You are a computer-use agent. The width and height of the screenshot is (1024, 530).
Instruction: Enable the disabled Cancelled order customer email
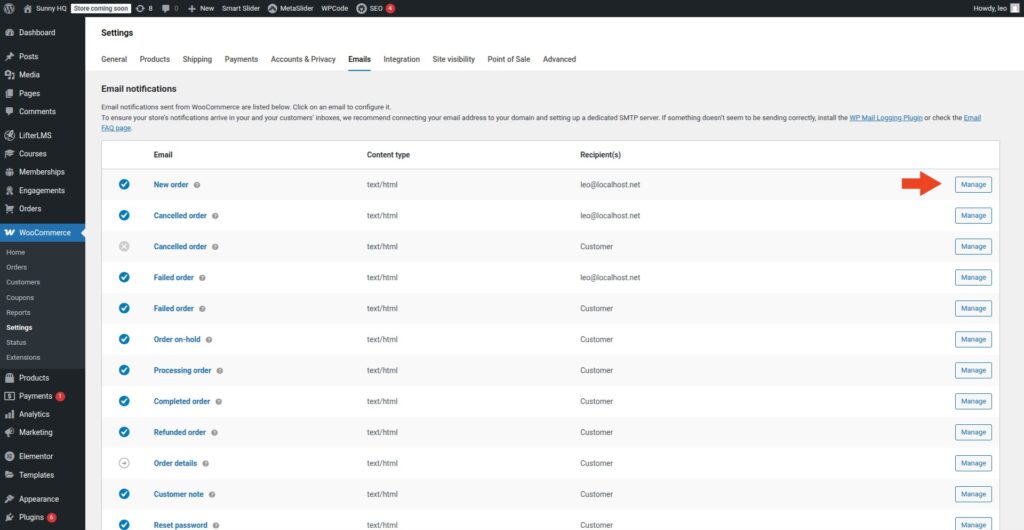point(124,247)
